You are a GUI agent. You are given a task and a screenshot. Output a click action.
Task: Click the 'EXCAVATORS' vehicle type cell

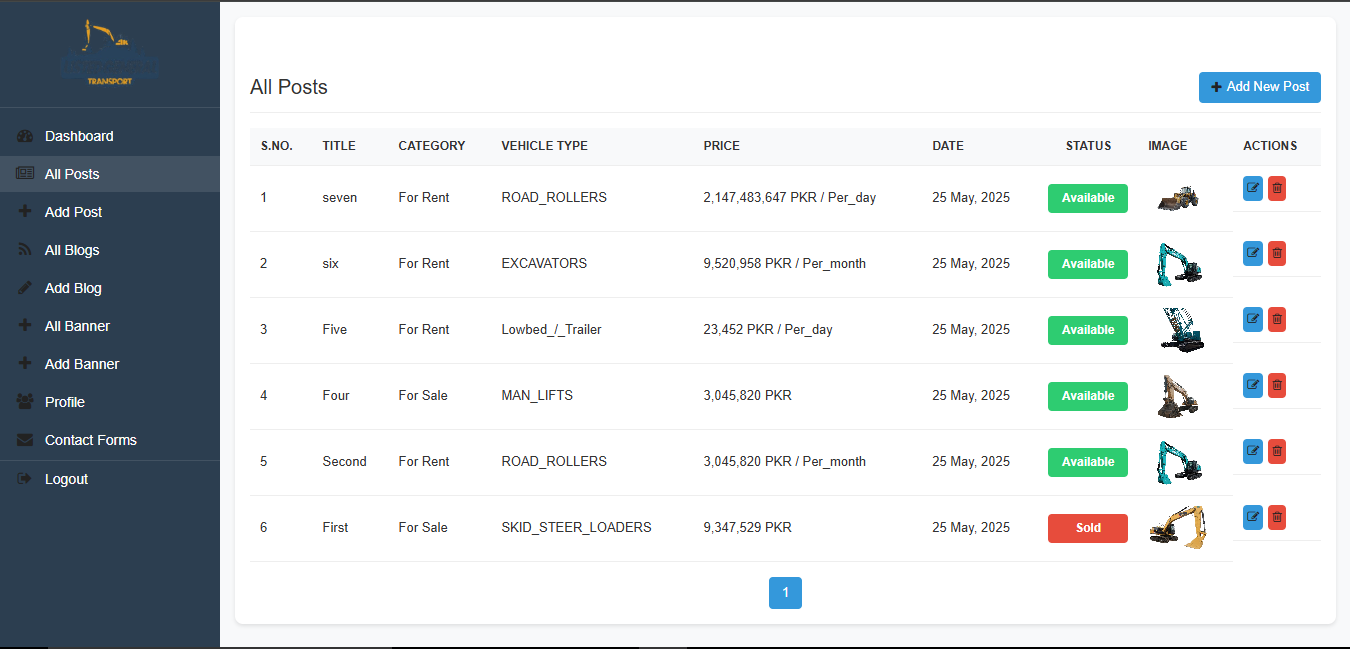click(544, 263)
